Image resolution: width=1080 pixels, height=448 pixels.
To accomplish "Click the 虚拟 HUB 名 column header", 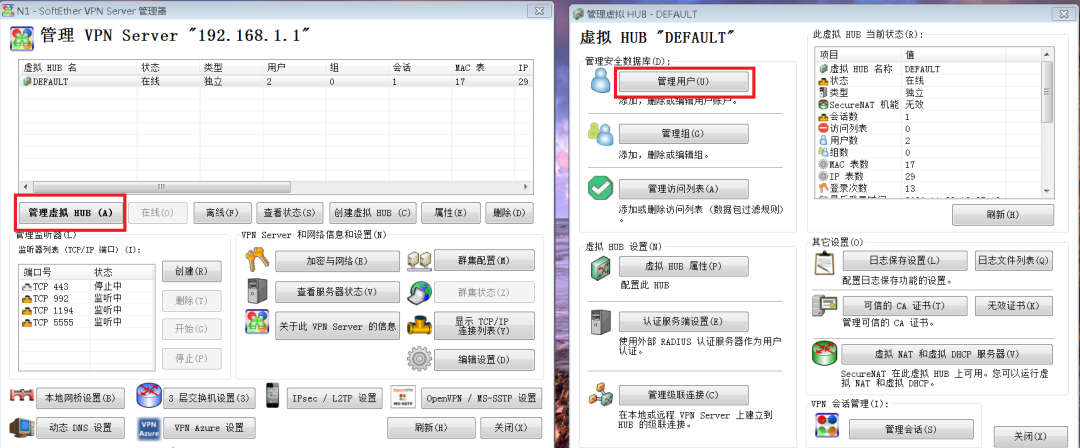I will pos(79,68).
